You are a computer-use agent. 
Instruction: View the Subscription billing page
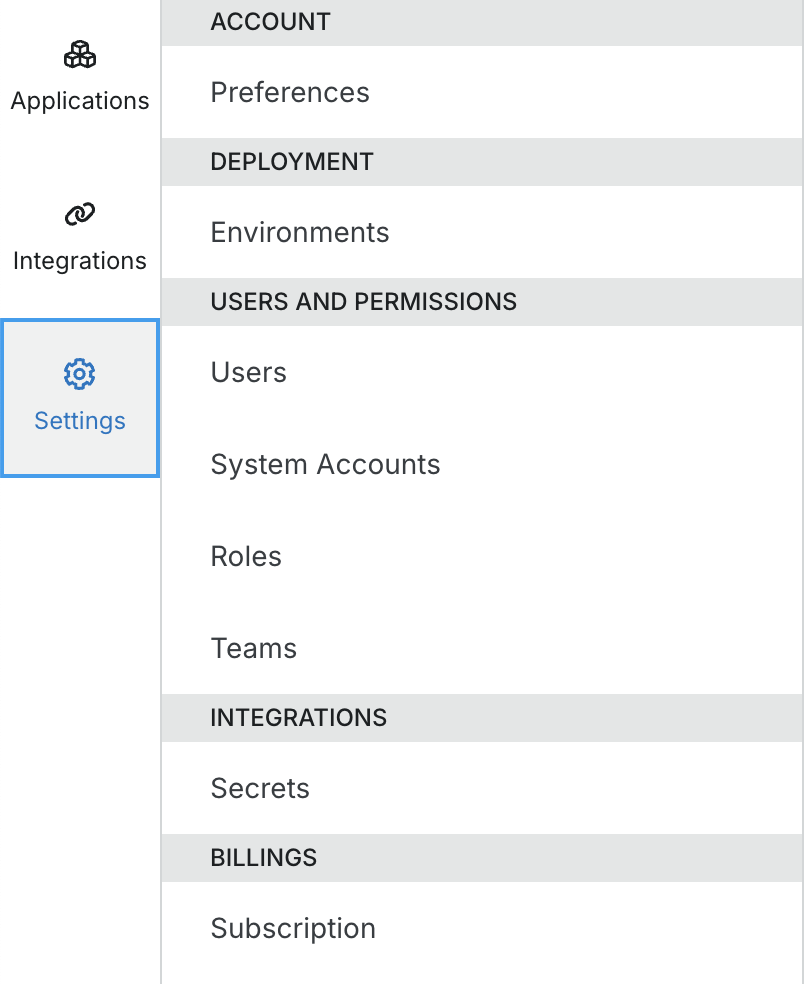pos(293,928)
